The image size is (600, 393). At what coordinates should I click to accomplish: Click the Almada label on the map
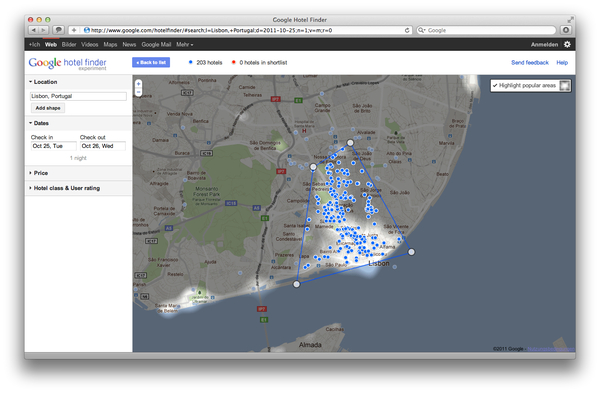(310, 345)
